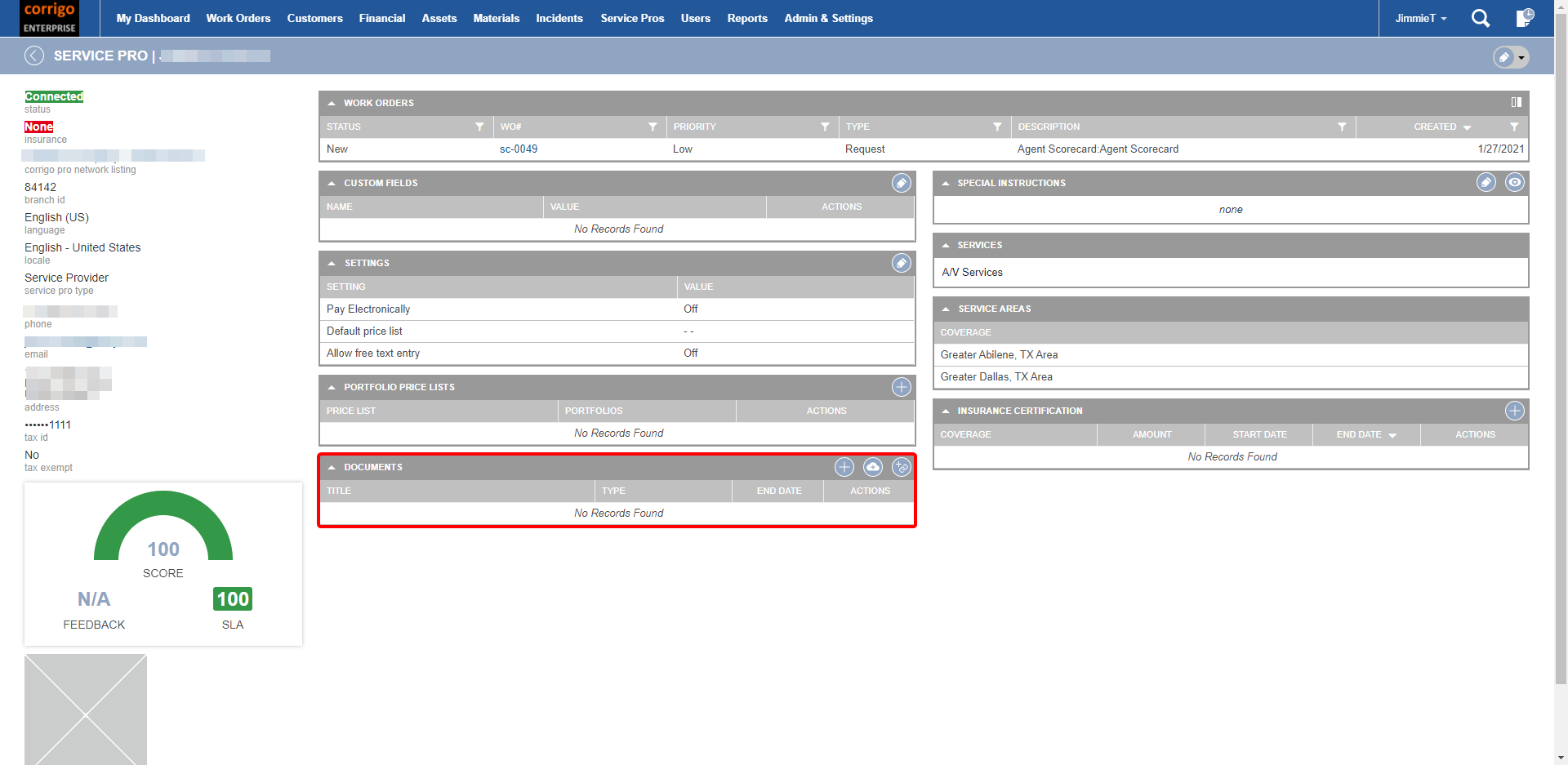
Task: Filter work orders by Type column
Action: (997, 127)
